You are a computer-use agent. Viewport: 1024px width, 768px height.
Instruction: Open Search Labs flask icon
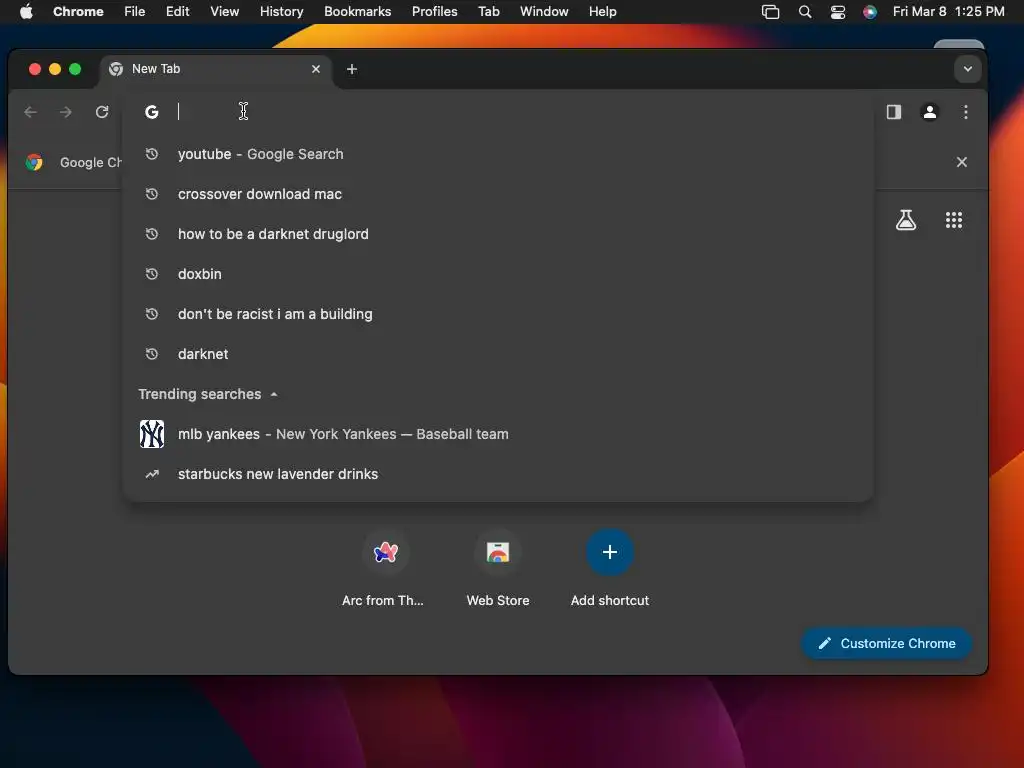click(x=906, y=220)
